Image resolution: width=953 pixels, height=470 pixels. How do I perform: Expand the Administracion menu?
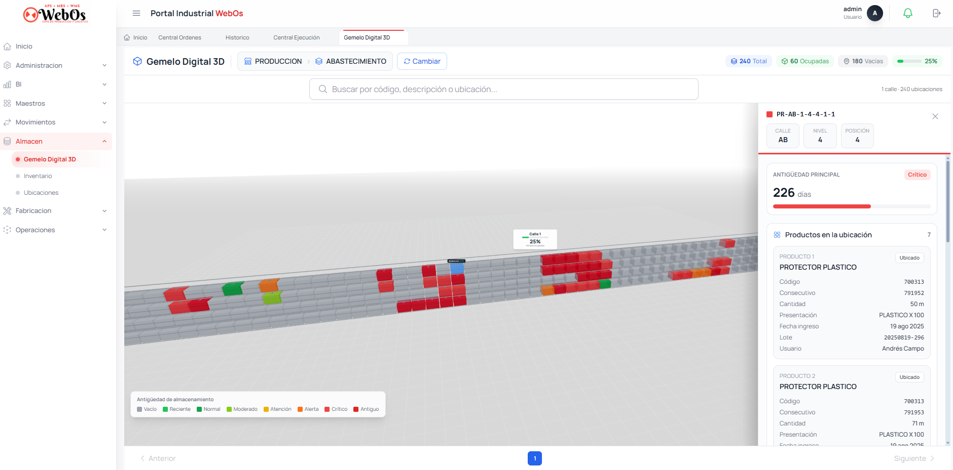pos(55,65)
